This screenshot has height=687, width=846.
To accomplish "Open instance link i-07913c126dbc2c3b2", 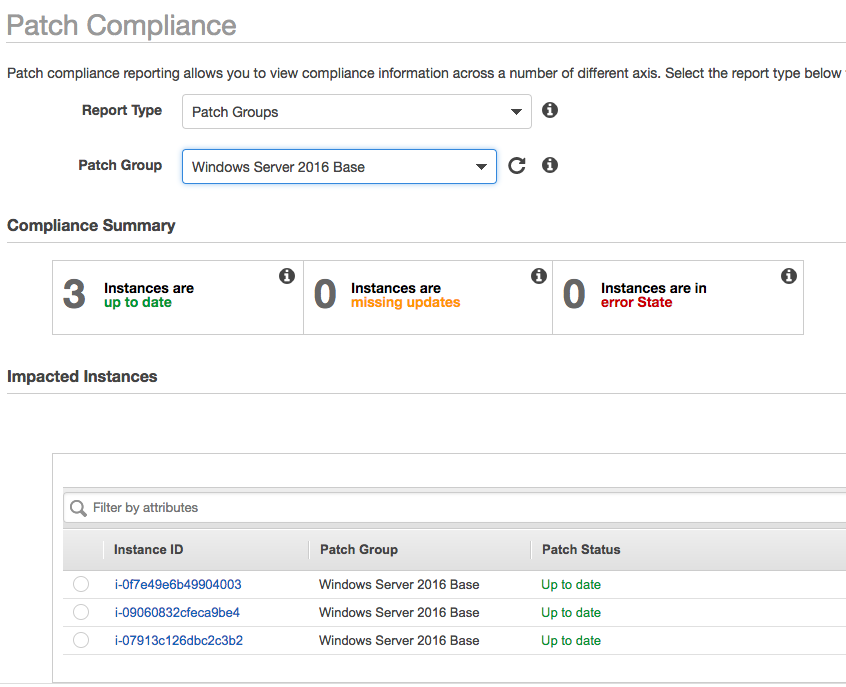I will point(178,640).
